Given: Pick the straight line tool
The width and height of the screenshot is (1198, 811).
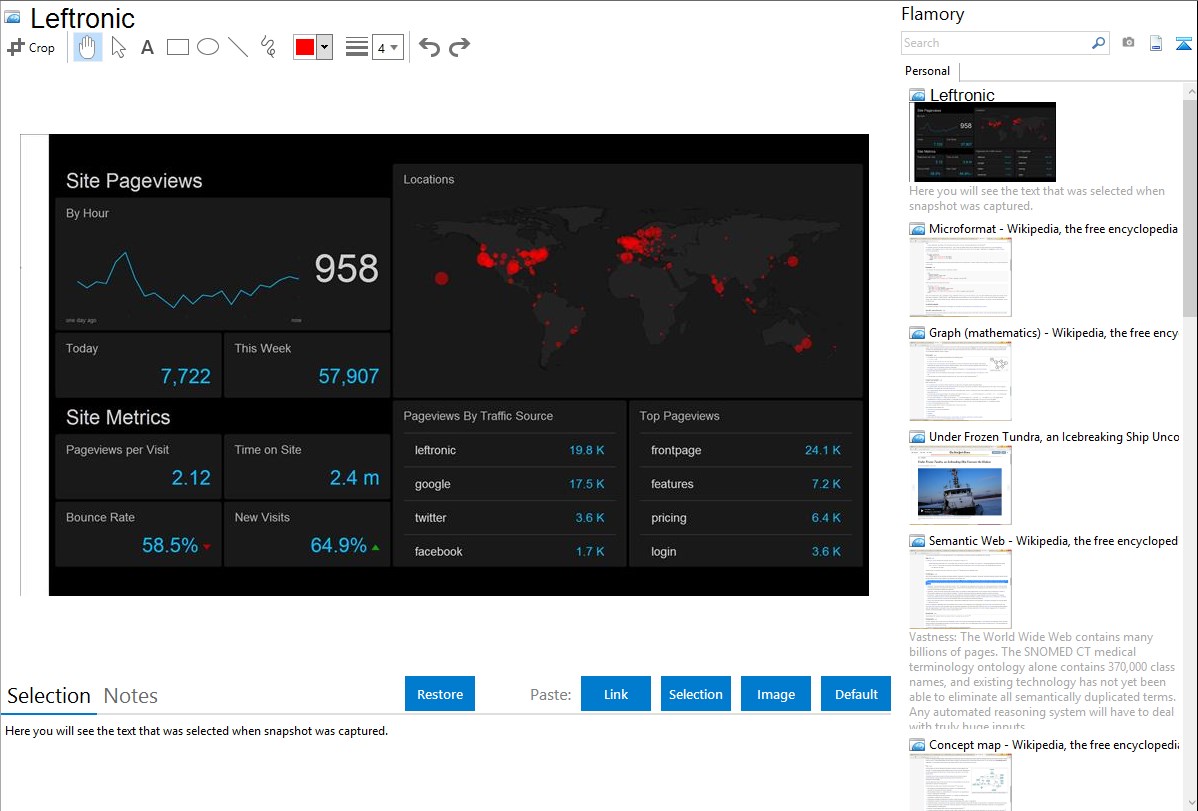Looking at the screenshot, I should pyautogui.click(x=238, y=47).
